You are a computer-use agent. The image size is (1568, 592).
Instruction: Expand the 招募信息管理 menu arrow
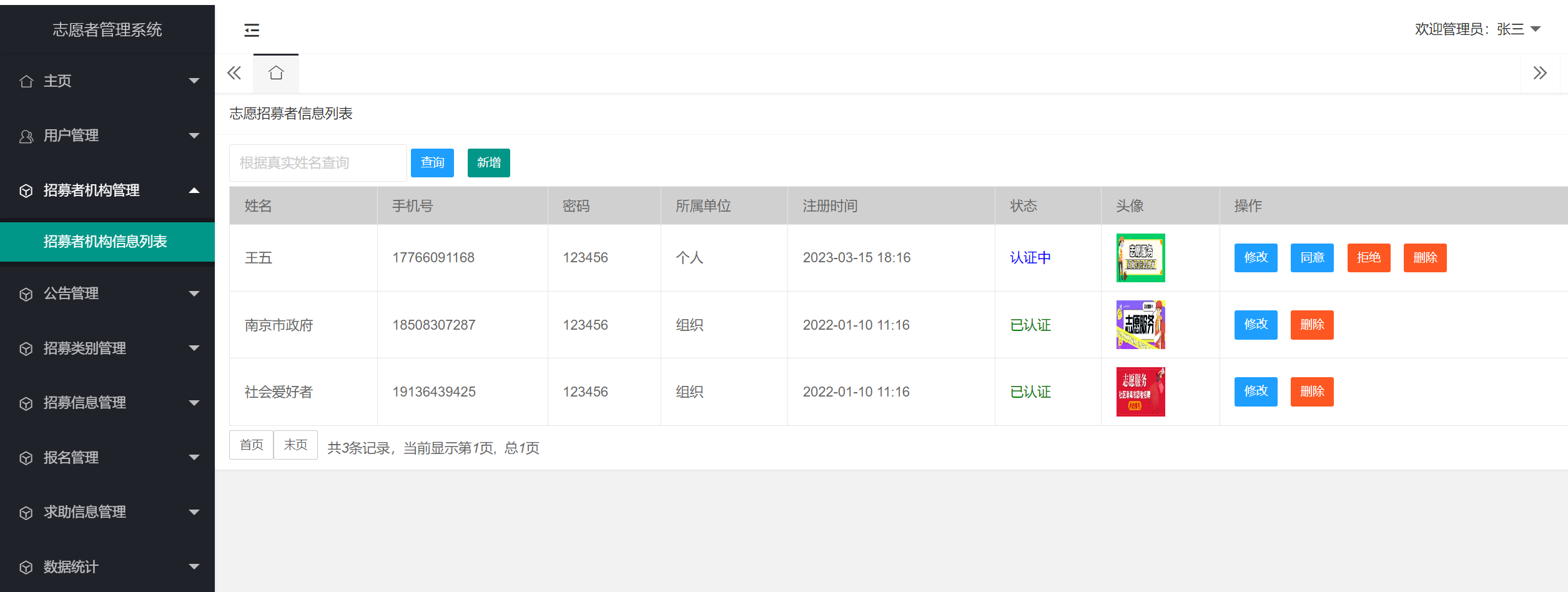194,403
